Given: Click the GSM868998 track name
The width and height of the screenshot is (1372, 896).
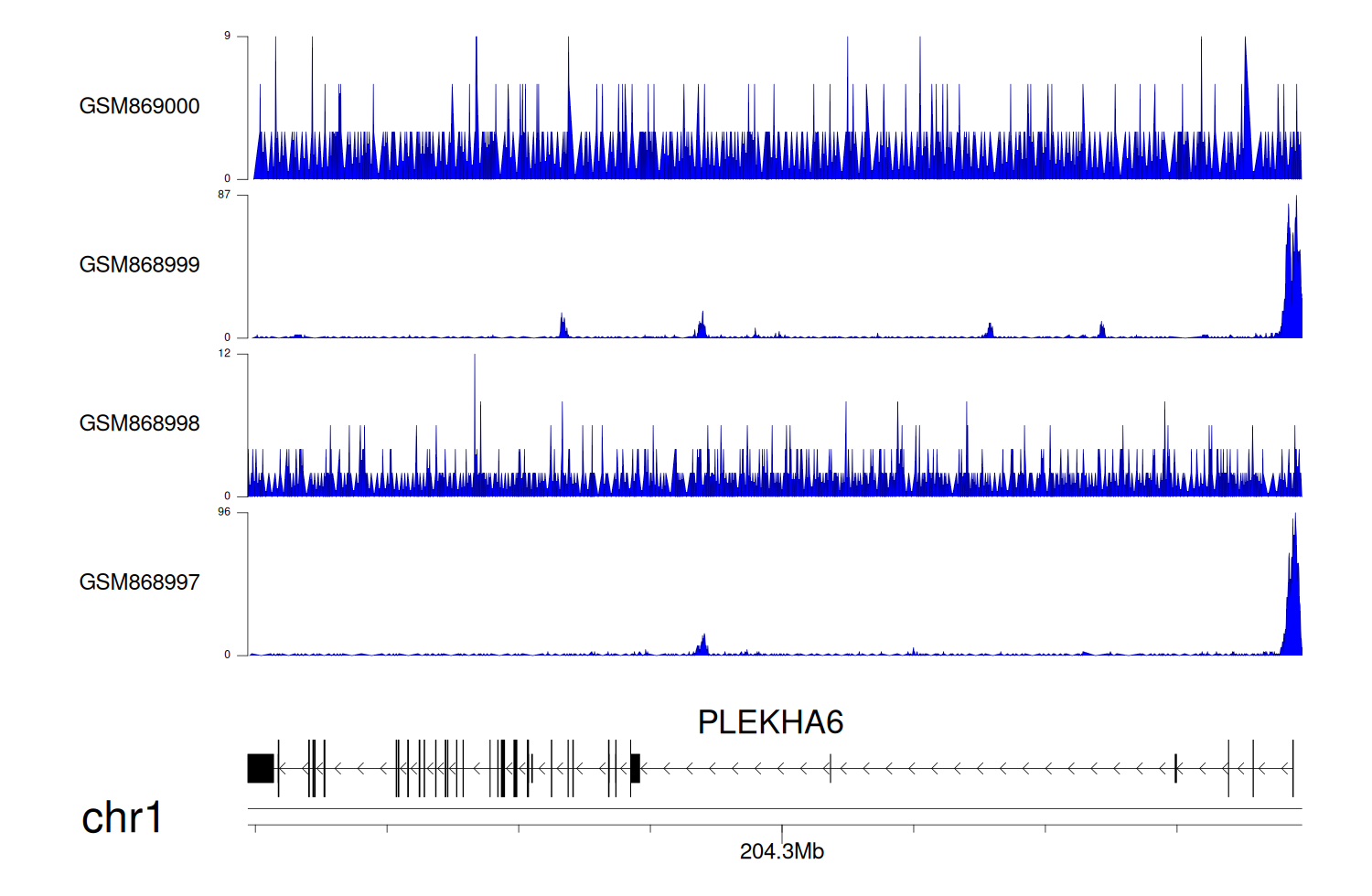Looking at the screenshot, I should 139,423.
